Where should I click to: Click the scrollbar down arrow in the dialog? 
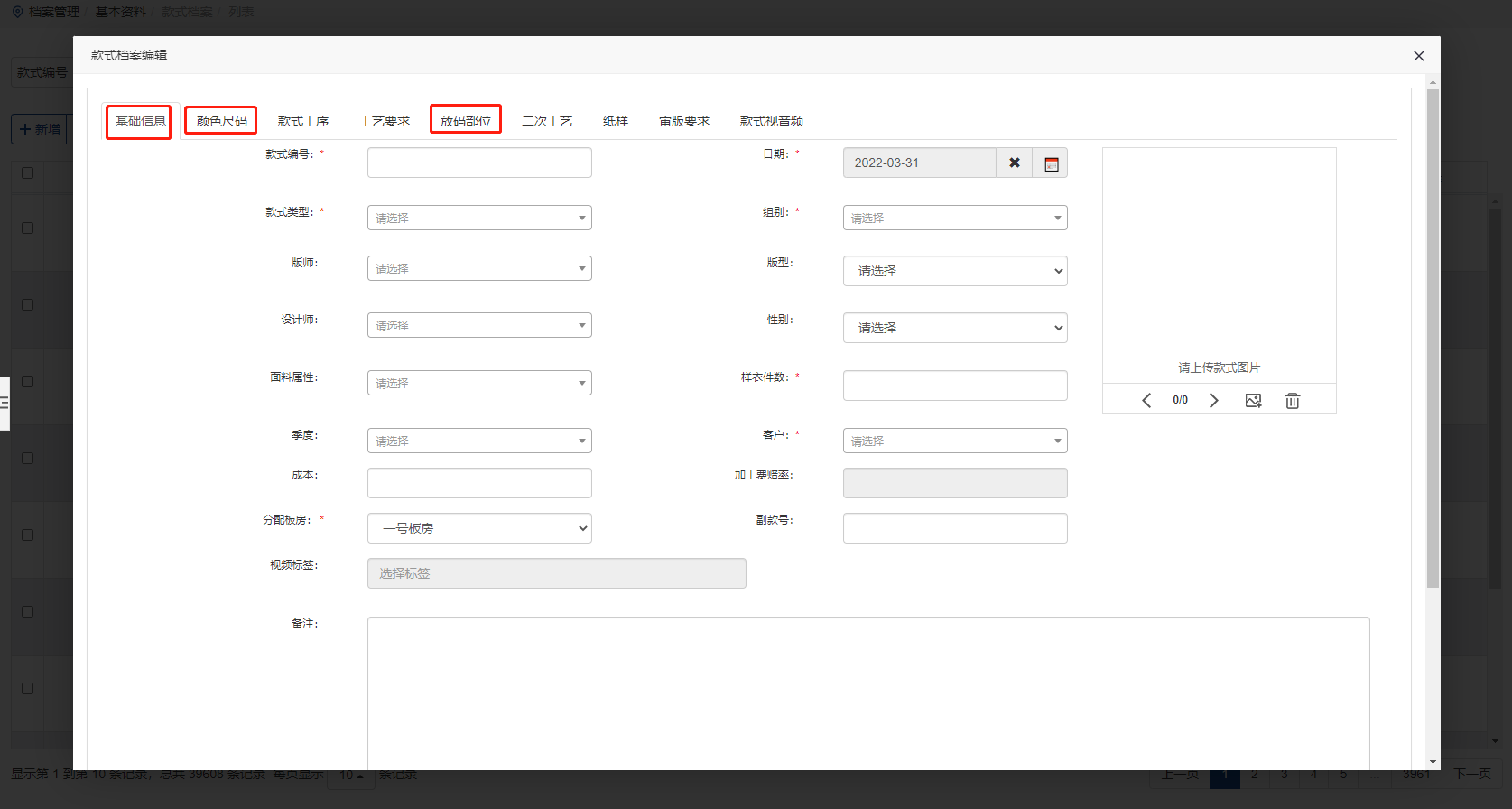coord(1433,762)
